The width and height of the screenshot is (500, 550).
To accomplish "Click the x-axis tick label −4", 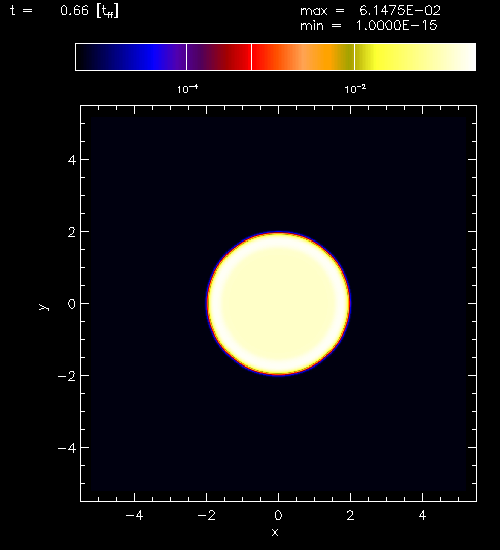I will [134, 515].
